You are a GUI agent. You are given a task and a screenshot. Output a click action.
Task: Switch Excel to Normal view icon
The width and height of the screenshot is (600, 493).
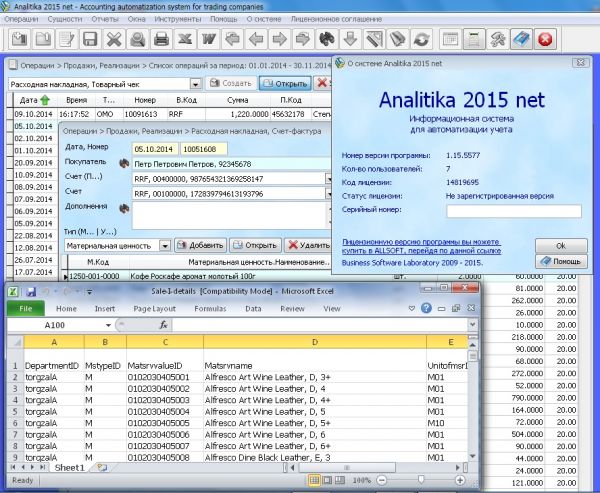coord(314,480)
